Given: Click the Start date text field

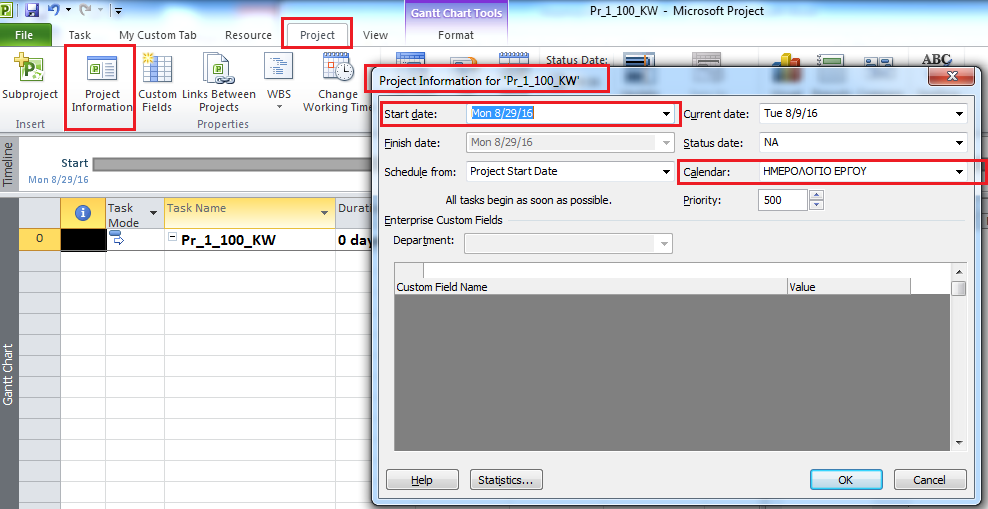Looking at the screenshot, I should point(562,115).
